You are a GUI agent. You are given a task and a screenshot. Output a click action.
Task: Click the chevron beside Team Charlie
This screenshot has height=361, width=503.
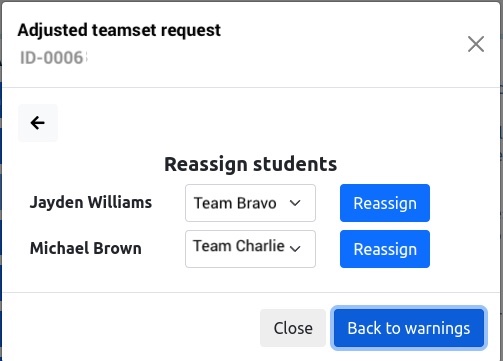(x=295, y=248)
